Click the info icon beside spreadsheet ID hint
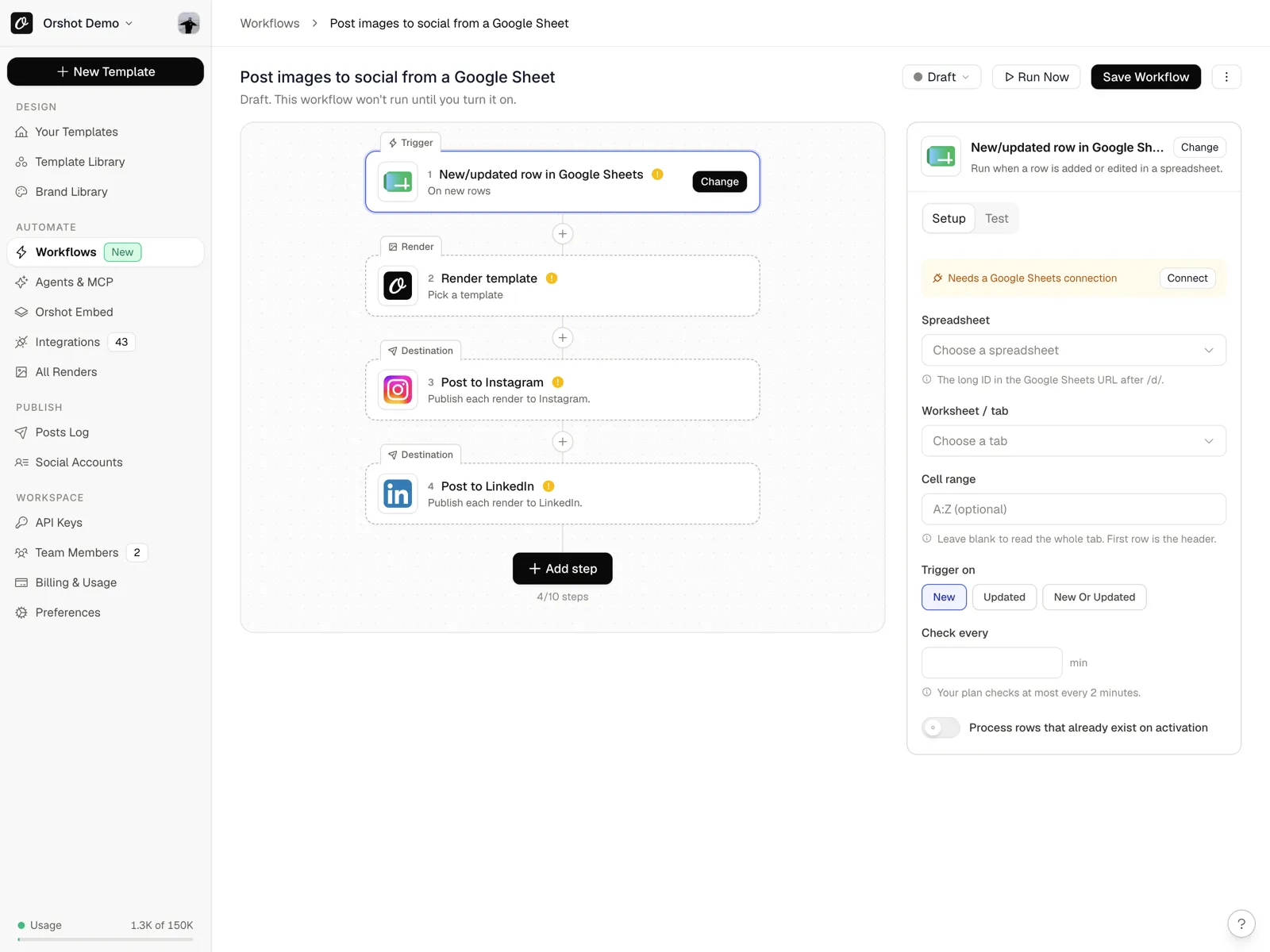The height and width of the screenshot is (952, 1270). (x=926, y=379)
